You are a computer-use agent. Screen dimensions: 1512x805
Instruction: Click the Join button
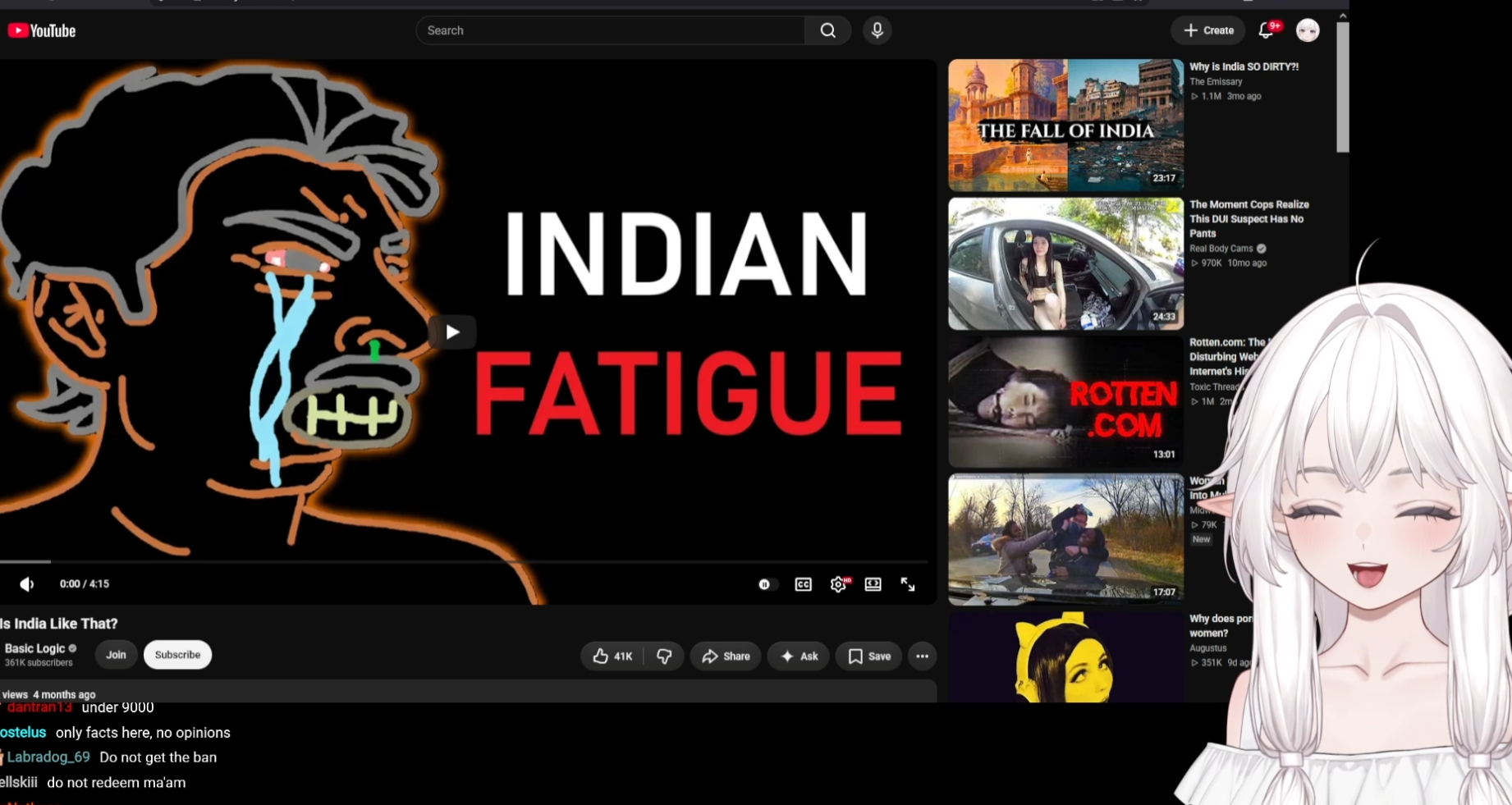coord(116,655)
